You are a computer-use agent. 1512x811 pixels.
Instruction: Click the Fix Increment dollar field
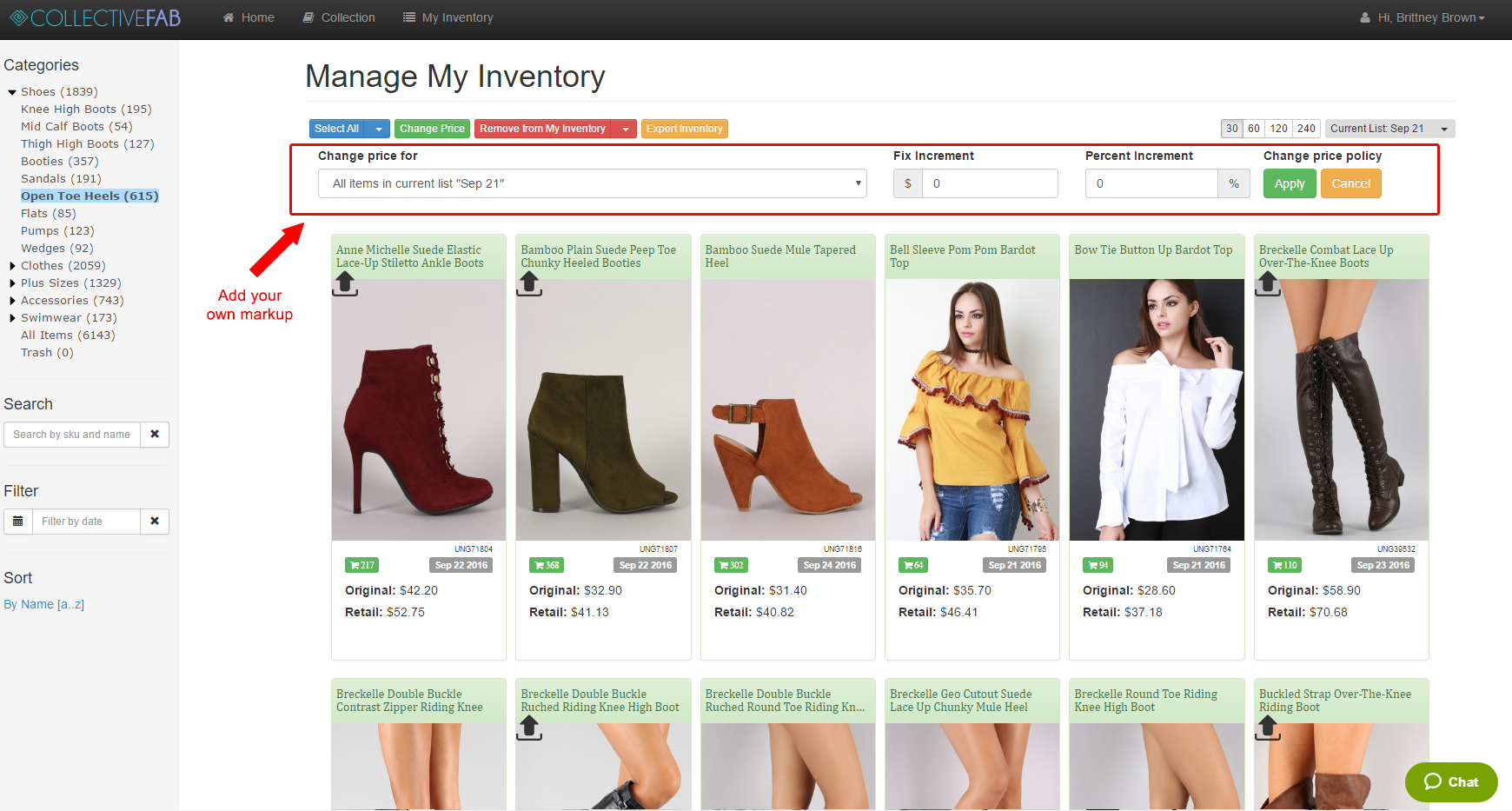tap(989, 183)
